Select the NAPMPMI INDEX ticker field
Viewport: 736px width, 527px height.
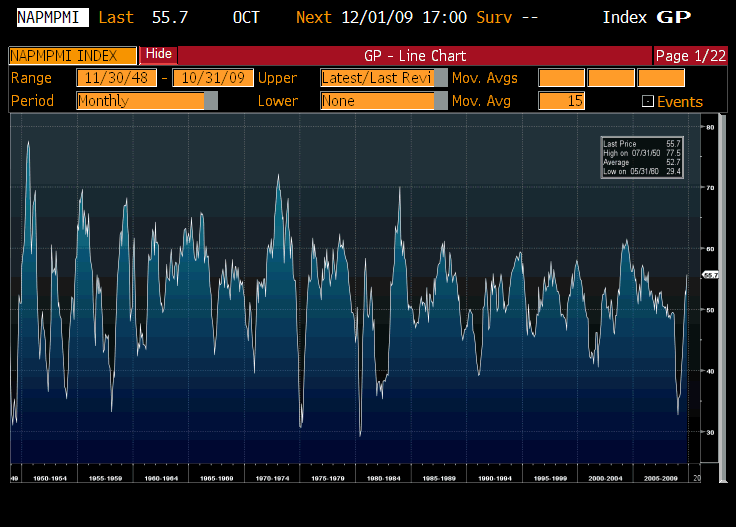[x=72, y=56]
